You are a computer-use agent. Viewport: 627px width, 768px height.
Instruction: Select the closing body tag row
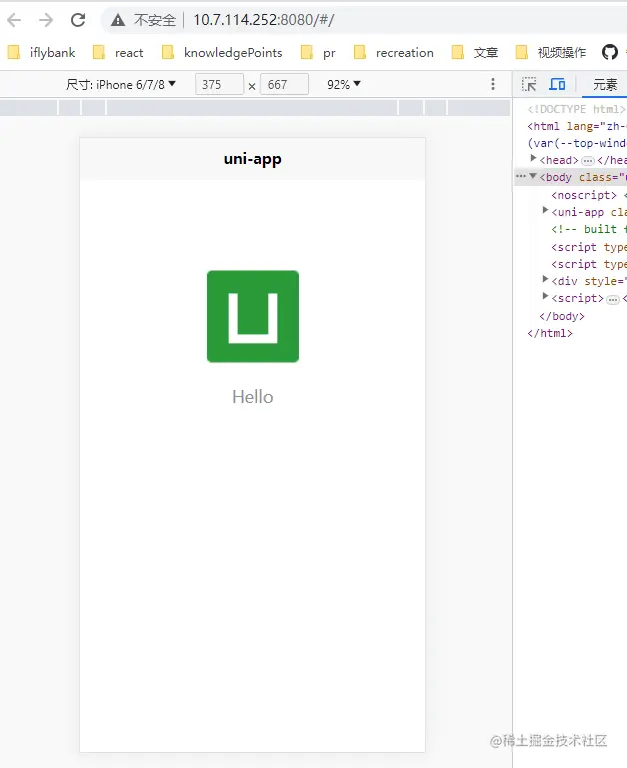(571, 316)
